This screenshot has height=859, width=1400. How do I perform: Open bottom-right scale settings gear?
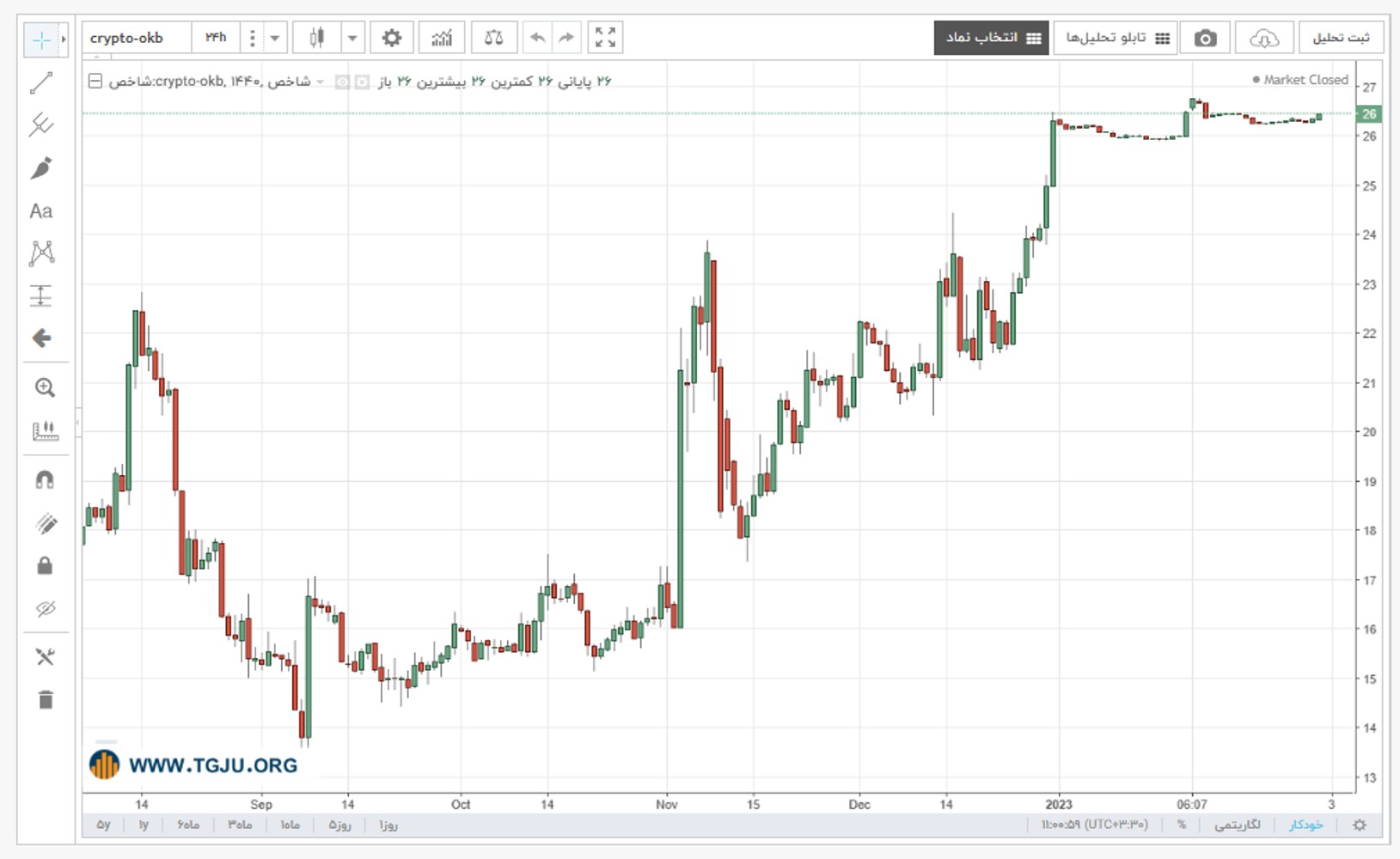(1360, 825)
